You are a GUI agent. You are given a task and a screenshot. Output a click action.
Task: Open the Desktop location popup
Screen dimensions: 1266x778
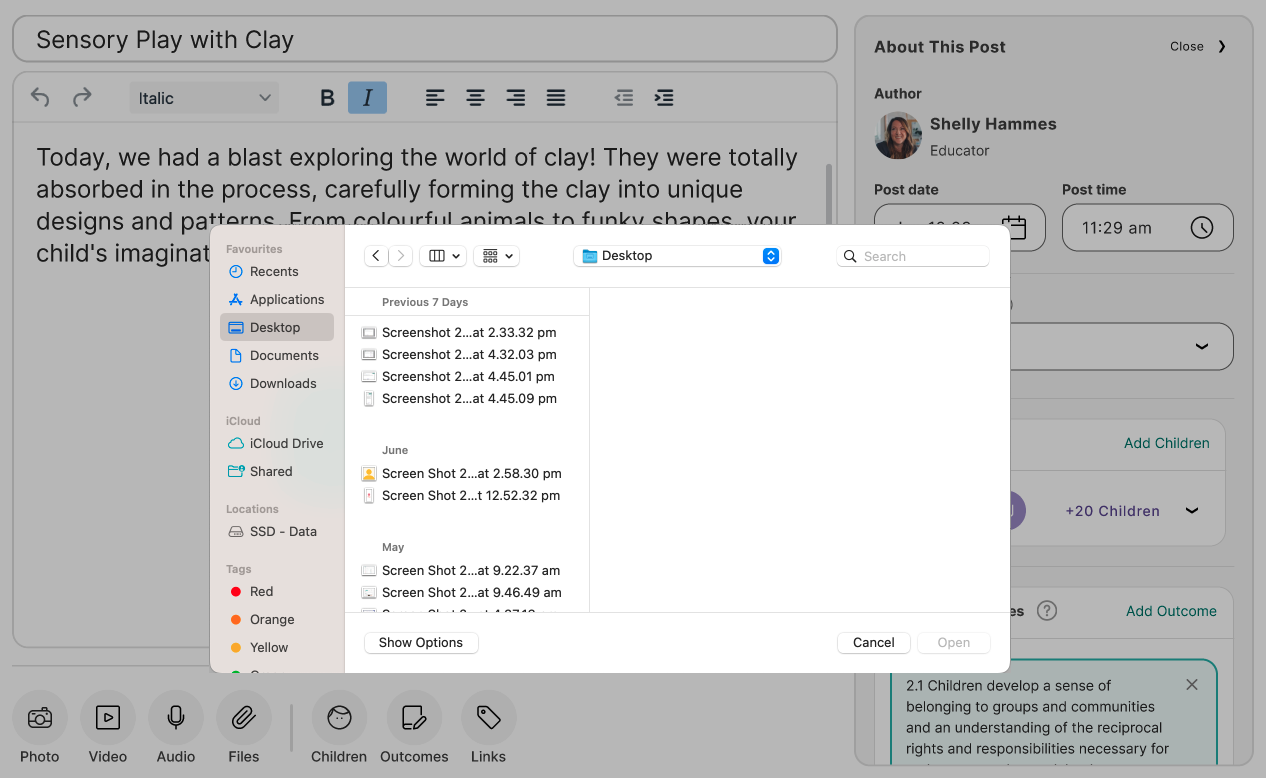(x=677, y=256)
